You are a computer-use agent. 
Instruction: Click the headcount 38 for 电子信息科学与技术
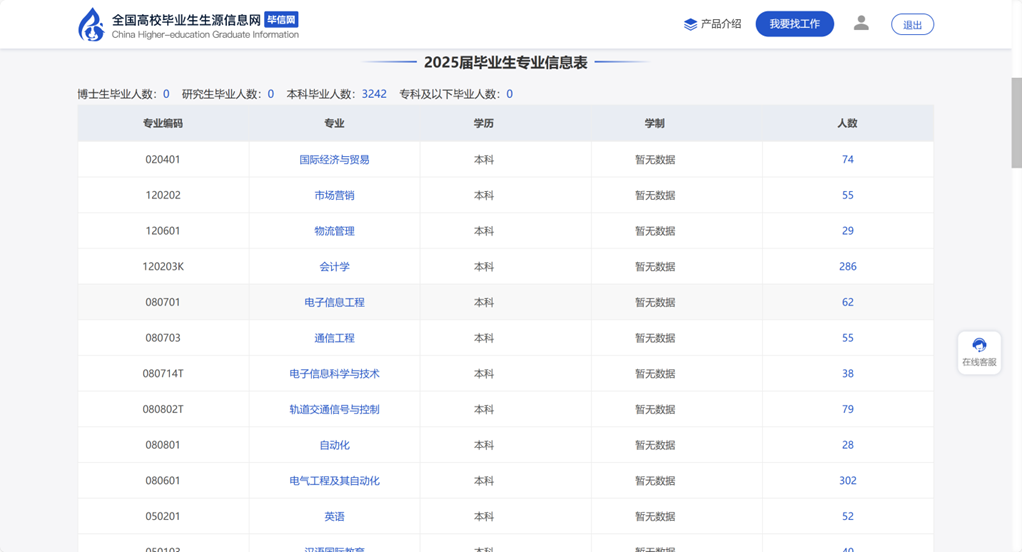click(847, 373)
